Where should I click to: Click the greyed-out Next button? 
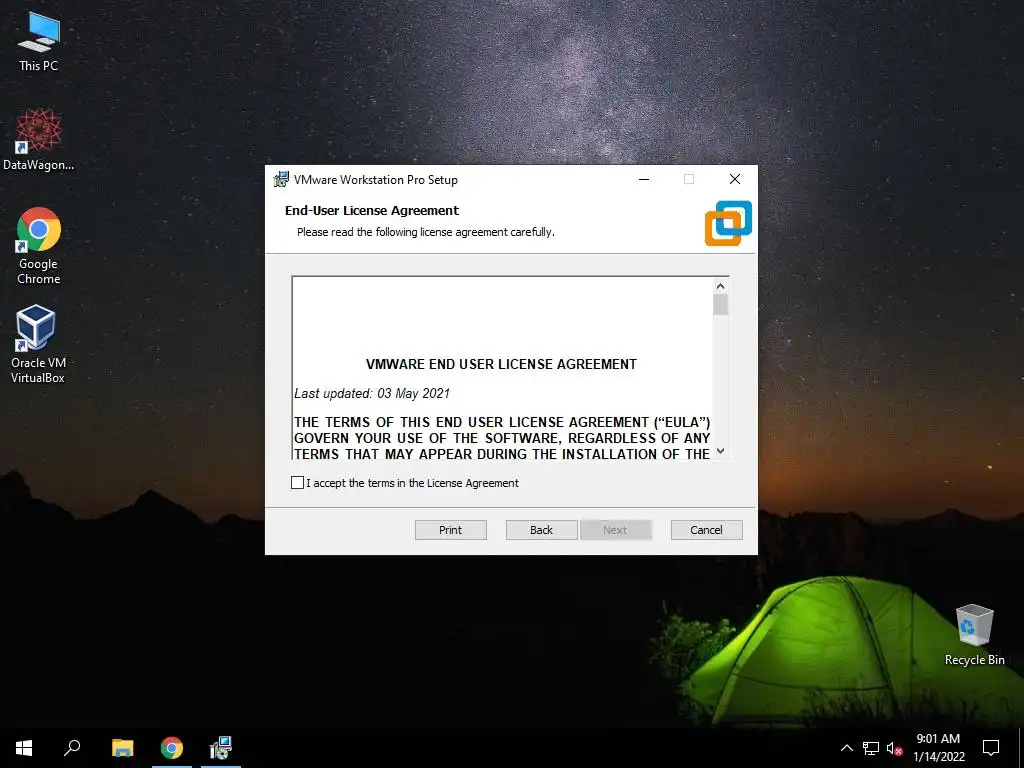coord(615,530)
